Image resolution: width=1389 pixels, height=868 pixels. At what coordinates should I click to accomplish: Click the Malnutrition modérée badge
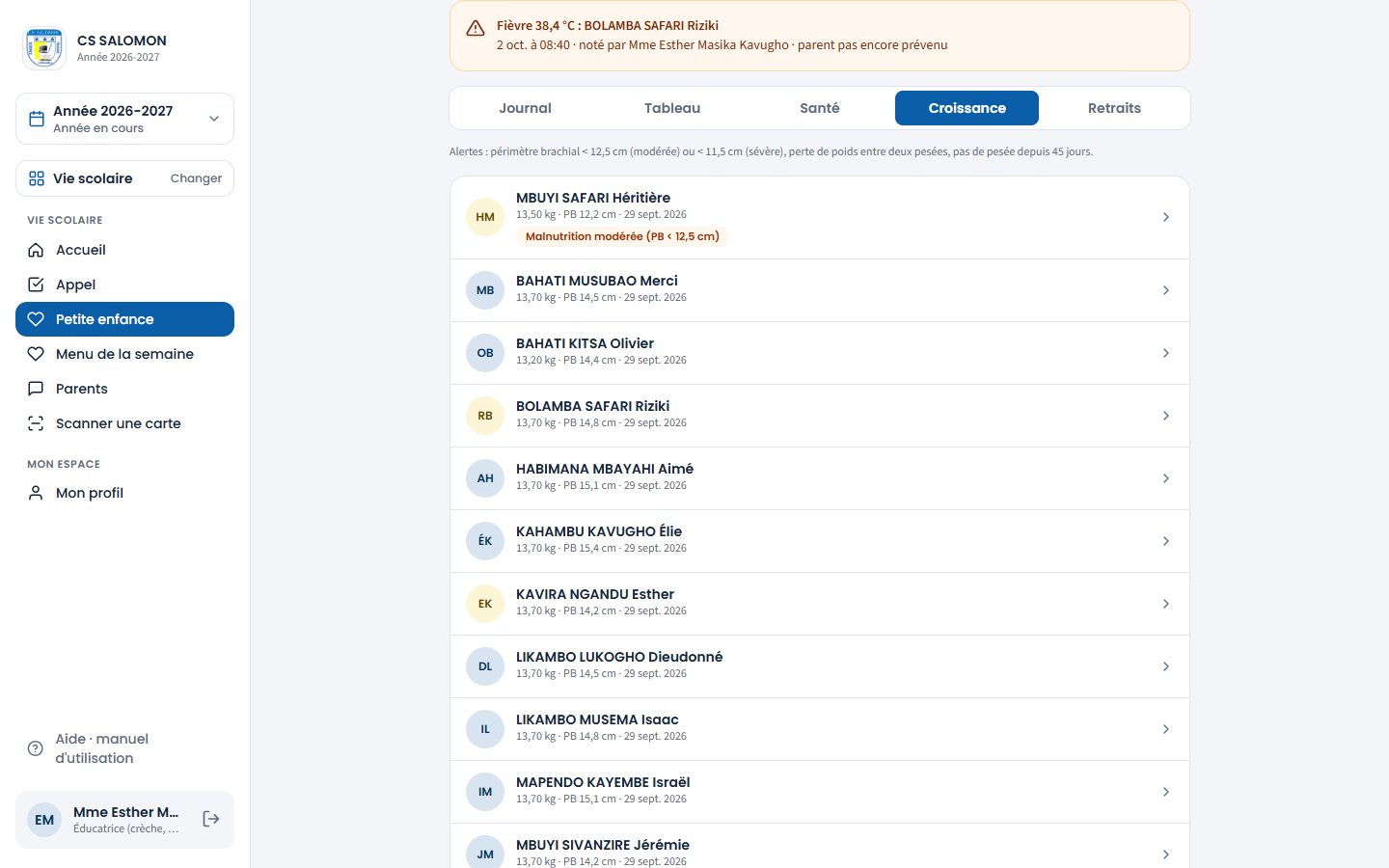622,236
